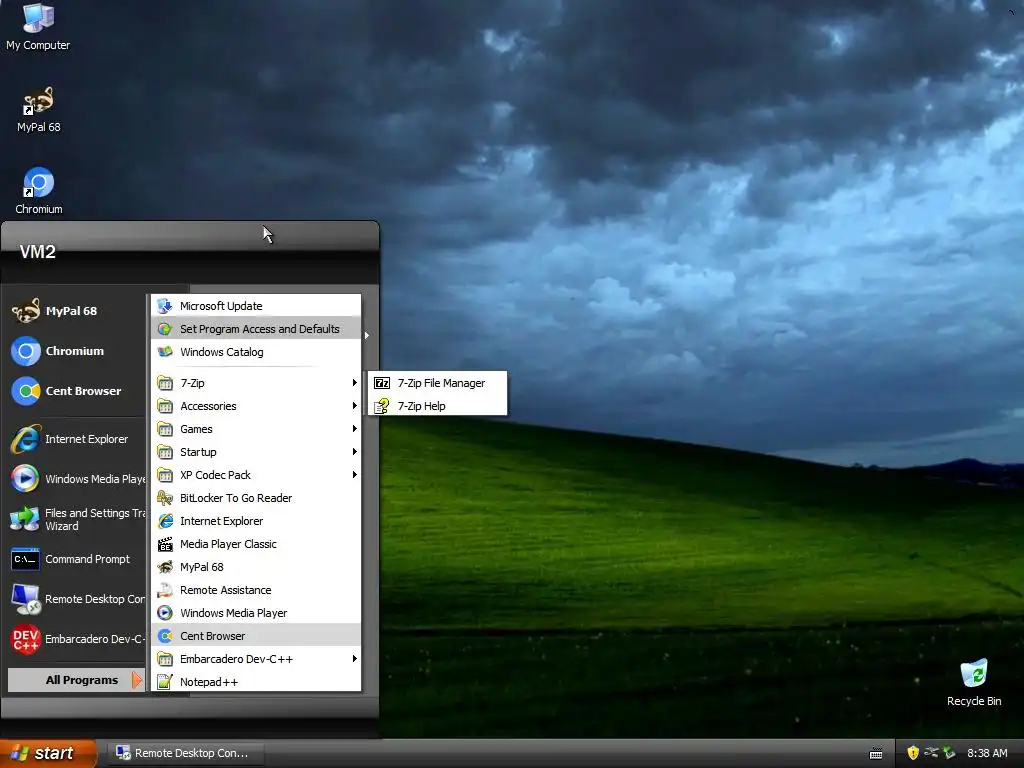Open Embarcadero Dev-C++ in left column

76,639
